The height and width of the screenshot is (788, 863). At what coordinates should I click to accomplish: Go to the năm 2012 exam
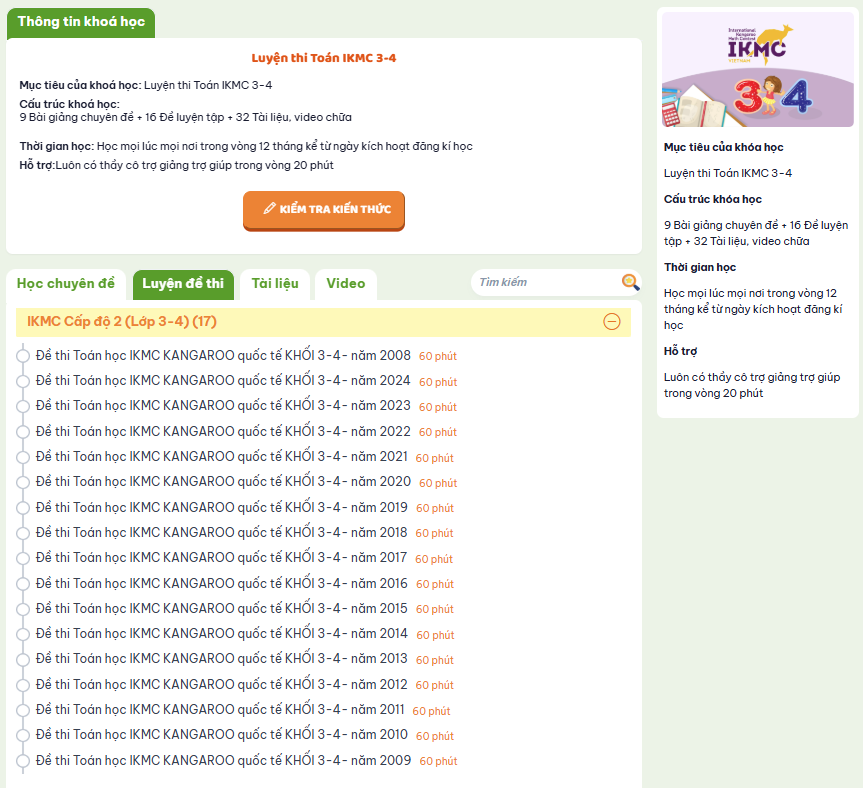point(222,685)
